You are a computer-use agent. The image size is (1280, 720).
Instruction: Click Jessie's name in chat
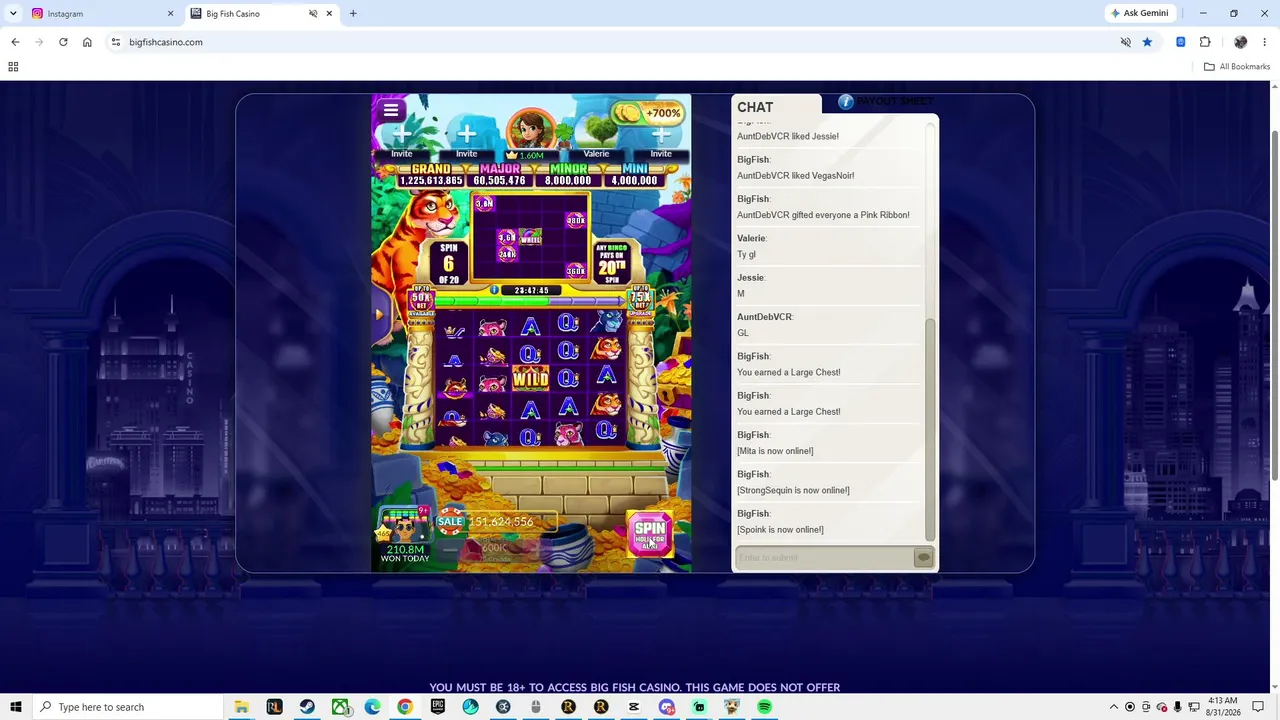(x=750, y=278)
